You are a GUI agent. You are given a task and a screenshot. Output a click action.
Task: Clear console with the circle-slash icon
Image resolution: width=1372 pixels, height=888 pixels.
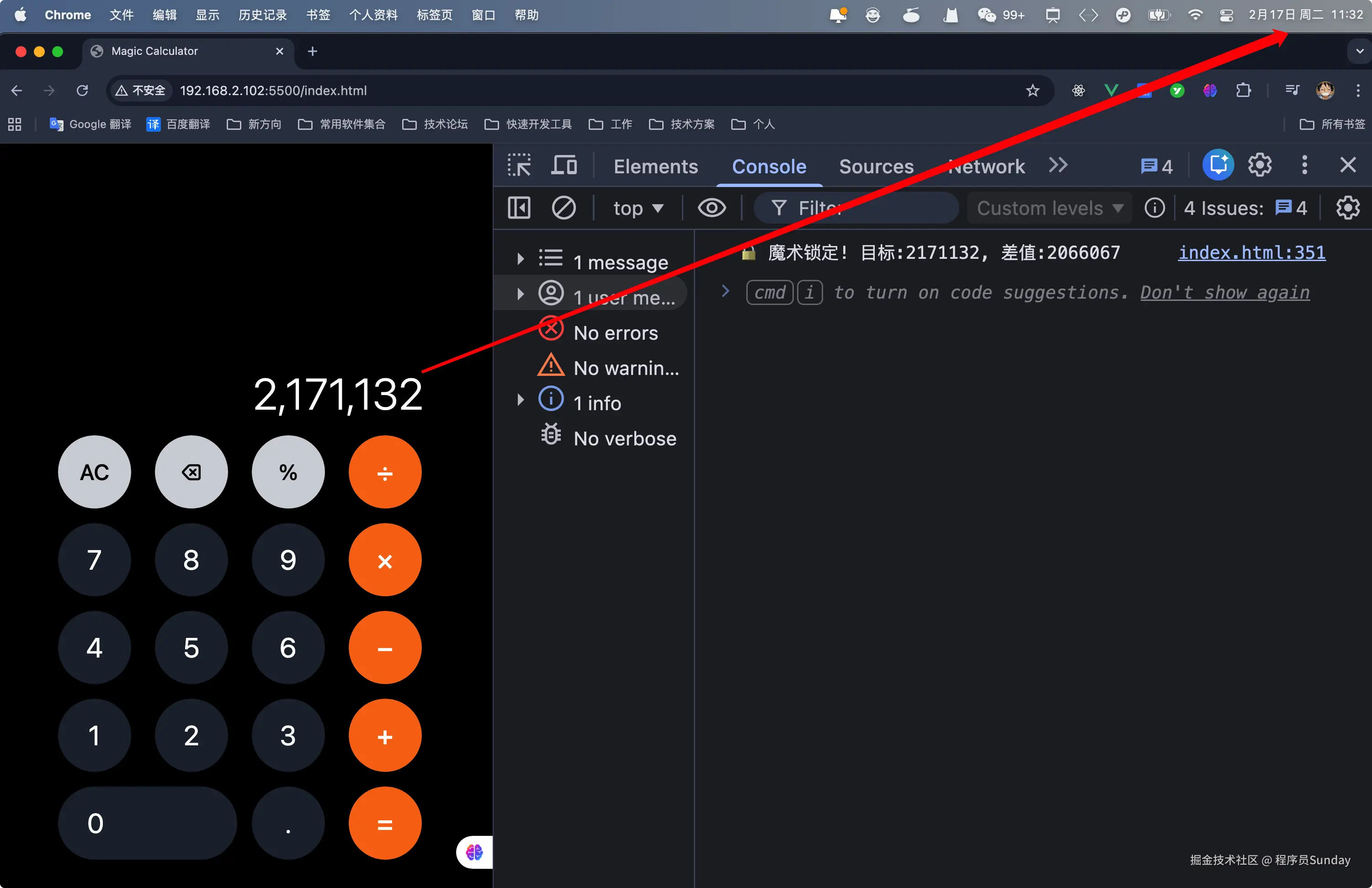point(563,208)
